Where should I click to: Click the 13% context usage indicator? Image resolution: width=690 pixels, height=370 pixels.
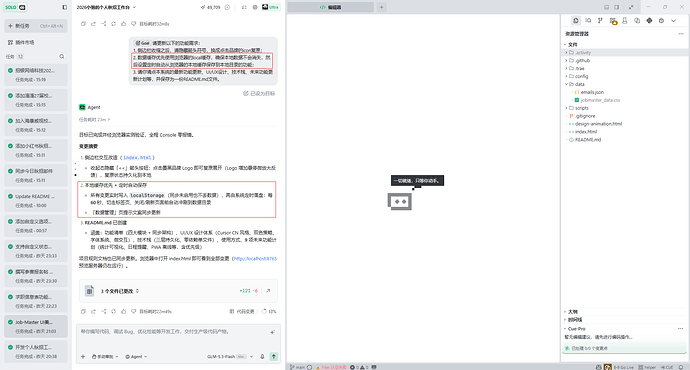(x=269, y=311)
